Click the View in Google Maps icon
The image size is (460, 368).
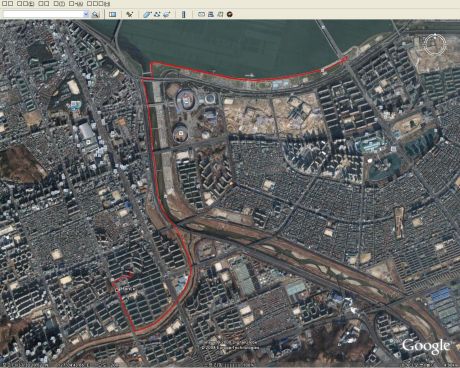click(220, 14)
